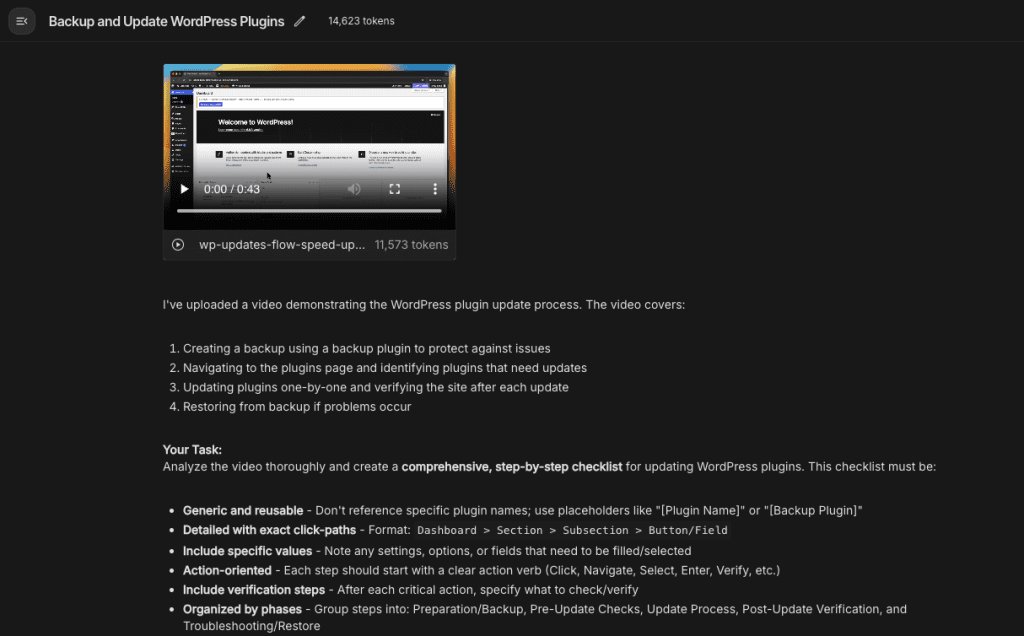Image resolution: width=1024 pixels, height=636 pixels.
Task: Open the video's three-dot options menu
Action: 434,189
